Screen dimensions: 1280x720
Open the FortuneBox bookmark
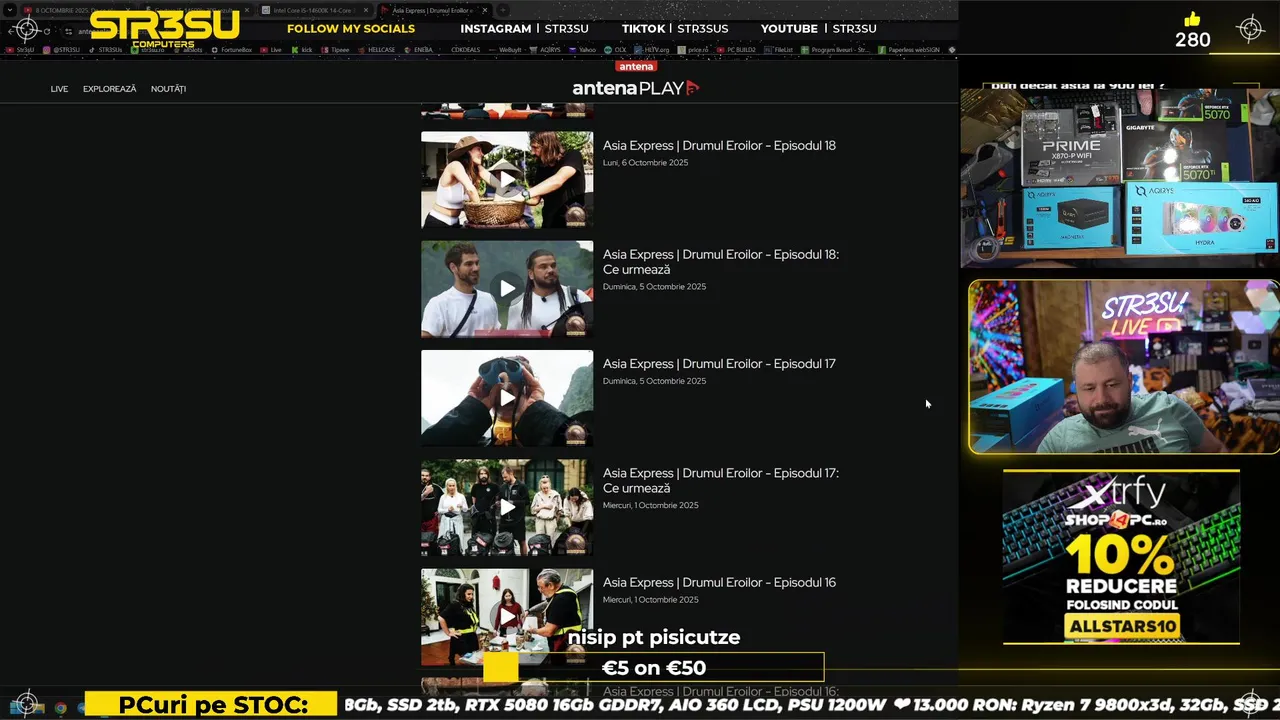[231, 49]
